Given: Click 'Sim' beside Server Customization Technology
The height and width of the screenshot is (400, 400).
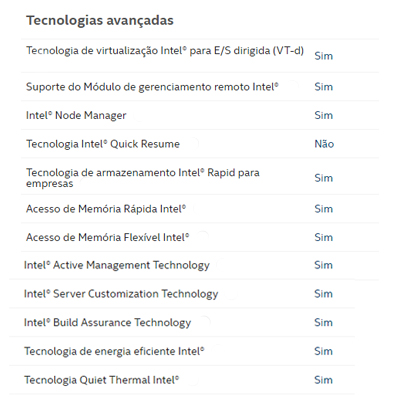Looking at the screenshot, I should pos(323,294).
